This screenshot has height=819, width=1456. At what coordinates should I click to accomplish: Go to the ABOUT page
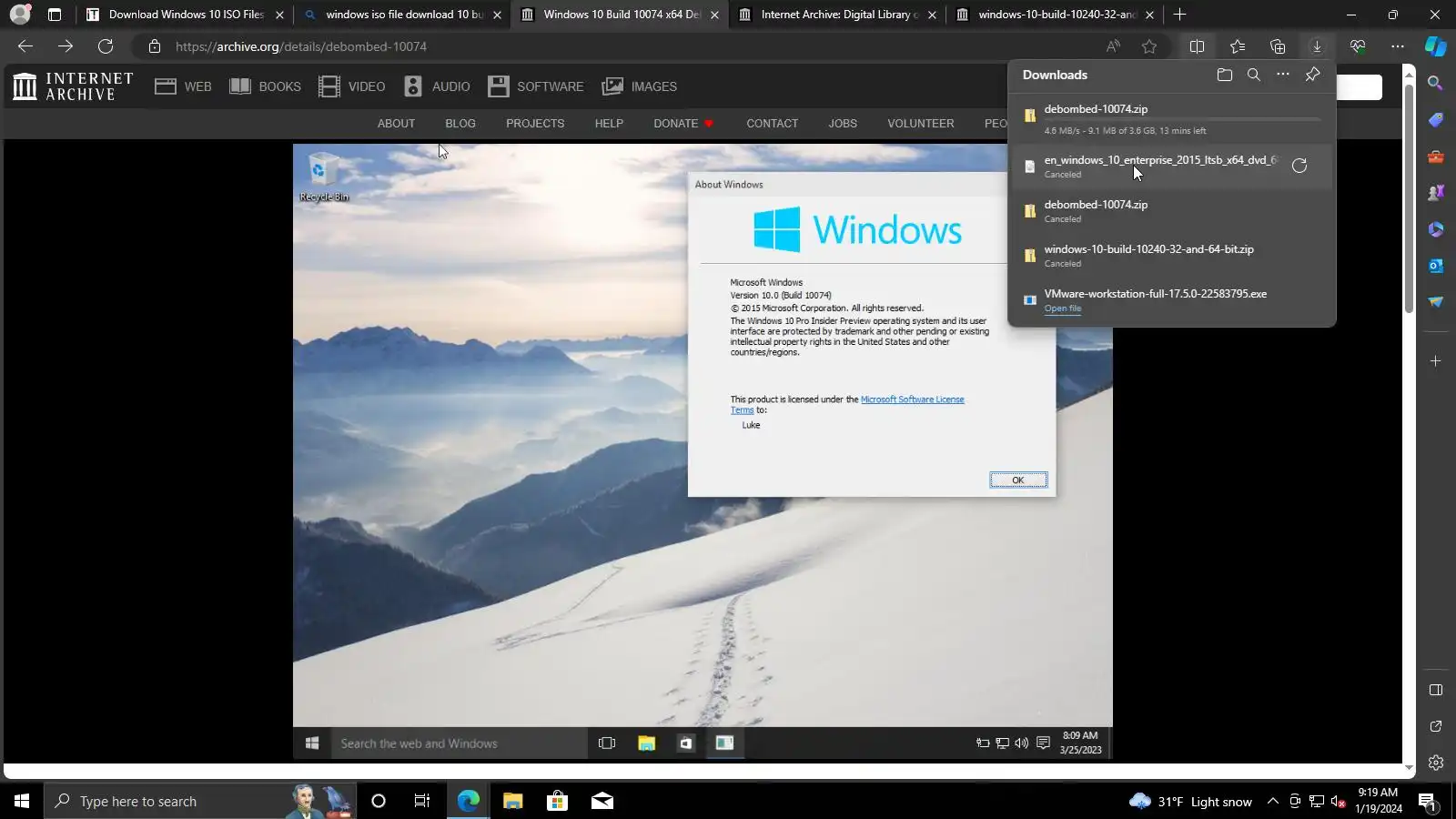tap(396, 124)
